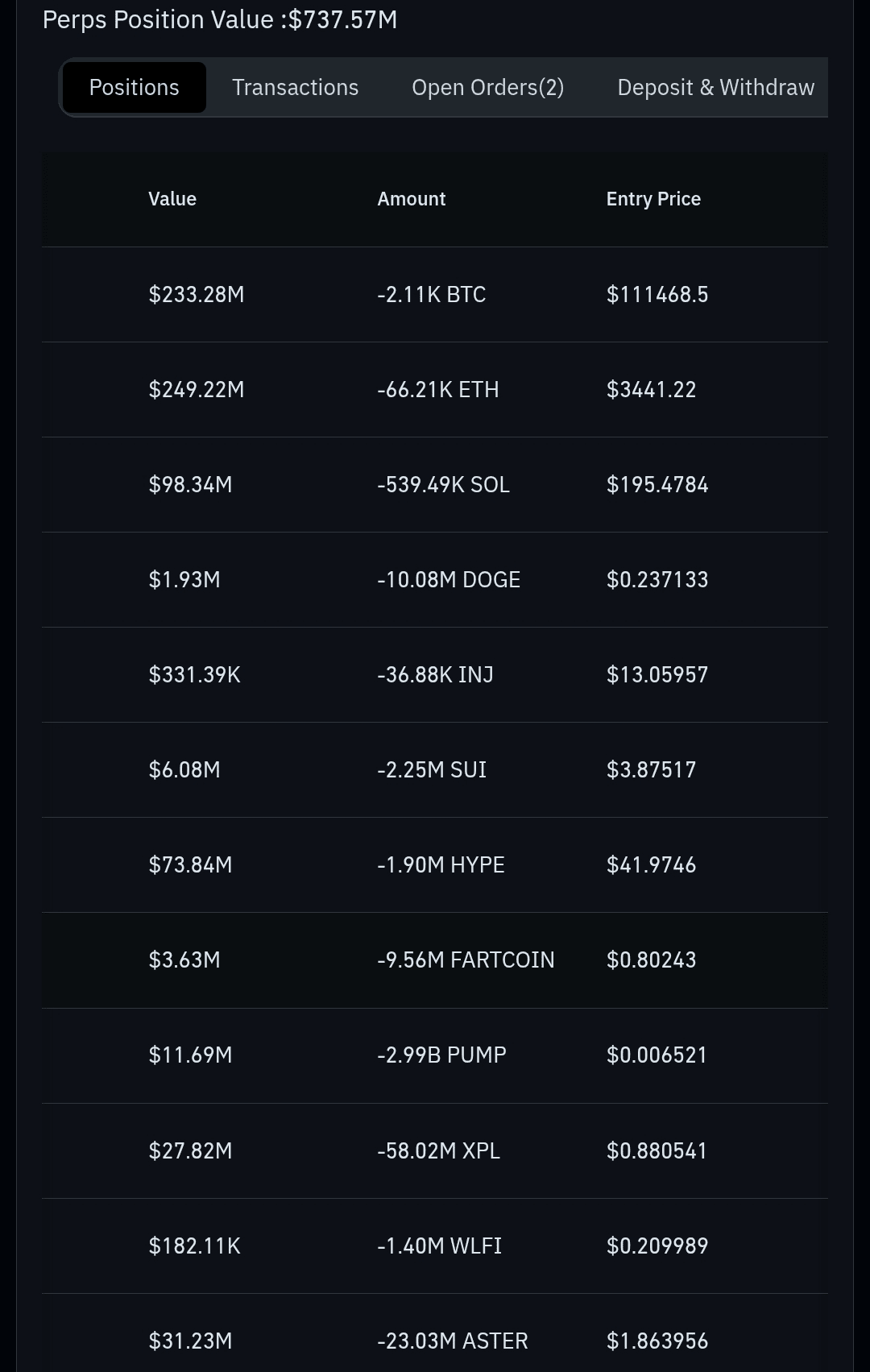
Task: Click the -10.08M DOGE amount
Action: coord(449,580)
